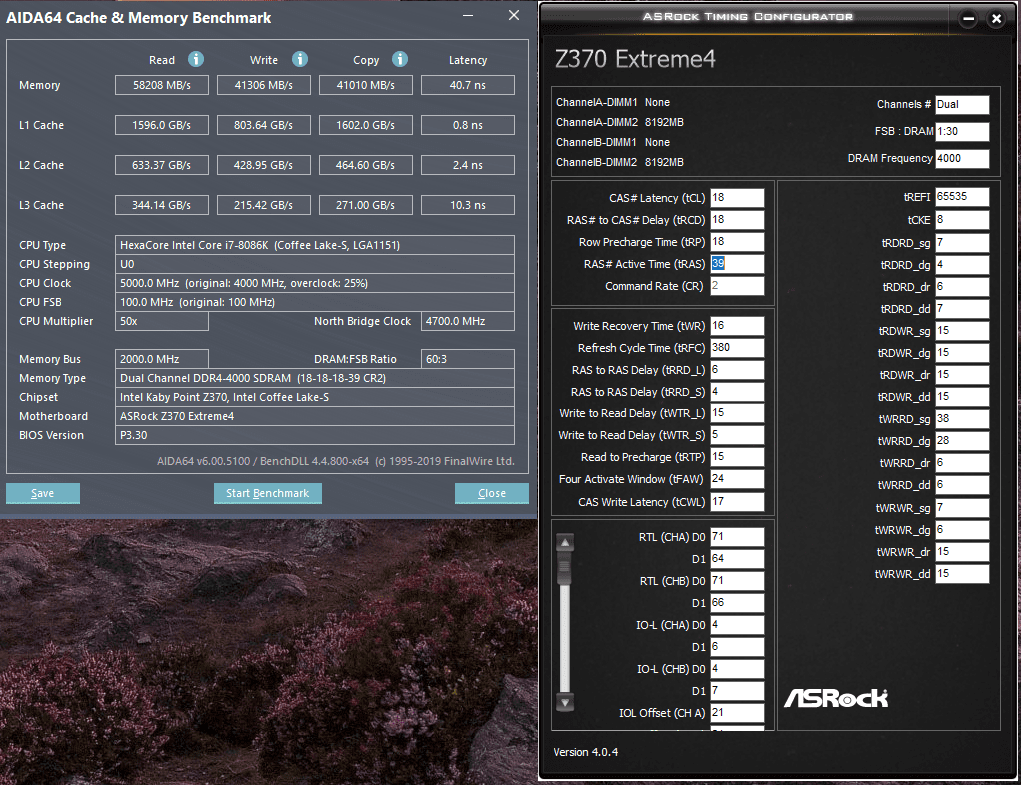This screenshot has width=1021, height=785.
Task: Click the tRRD_L value field
Action: pos(737,370)
